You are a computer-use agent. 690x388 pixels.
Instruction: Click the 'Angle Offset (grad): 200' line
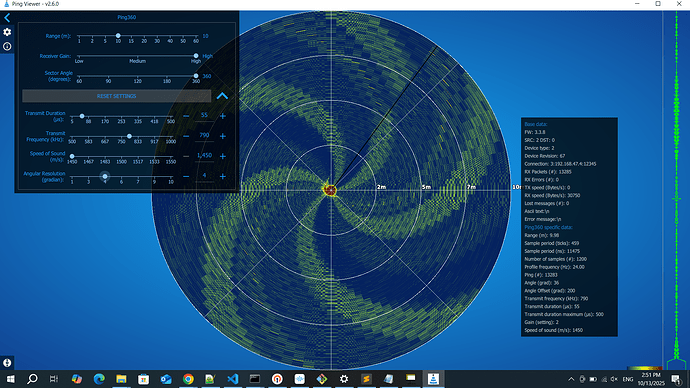550,290
